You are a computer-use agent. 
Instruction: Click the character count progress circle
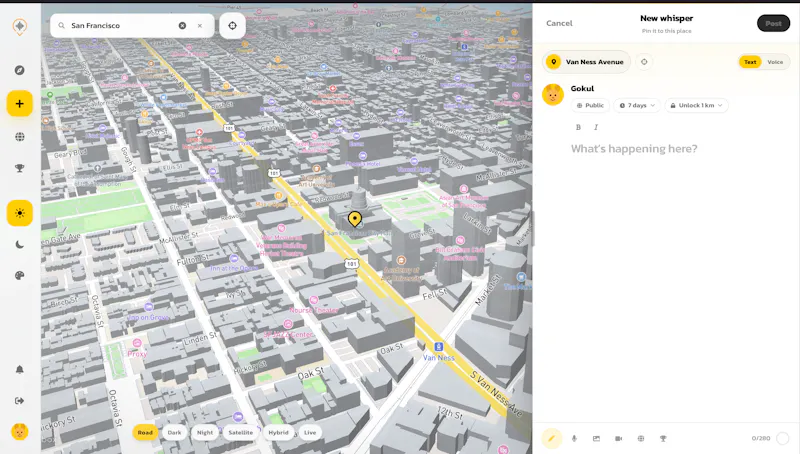click(782, 438)
